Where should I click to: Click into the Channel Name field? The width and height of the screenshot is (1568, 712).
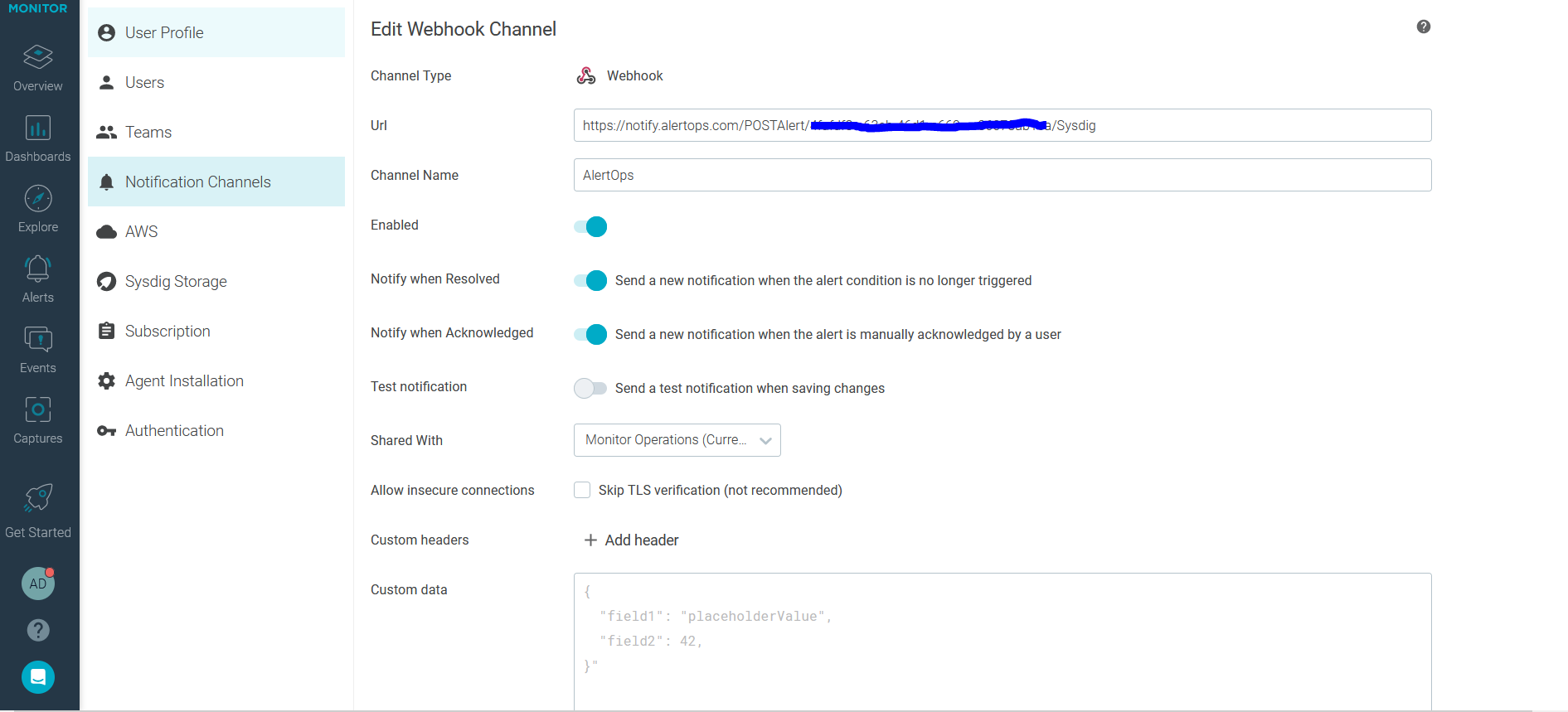(1002, 175)
